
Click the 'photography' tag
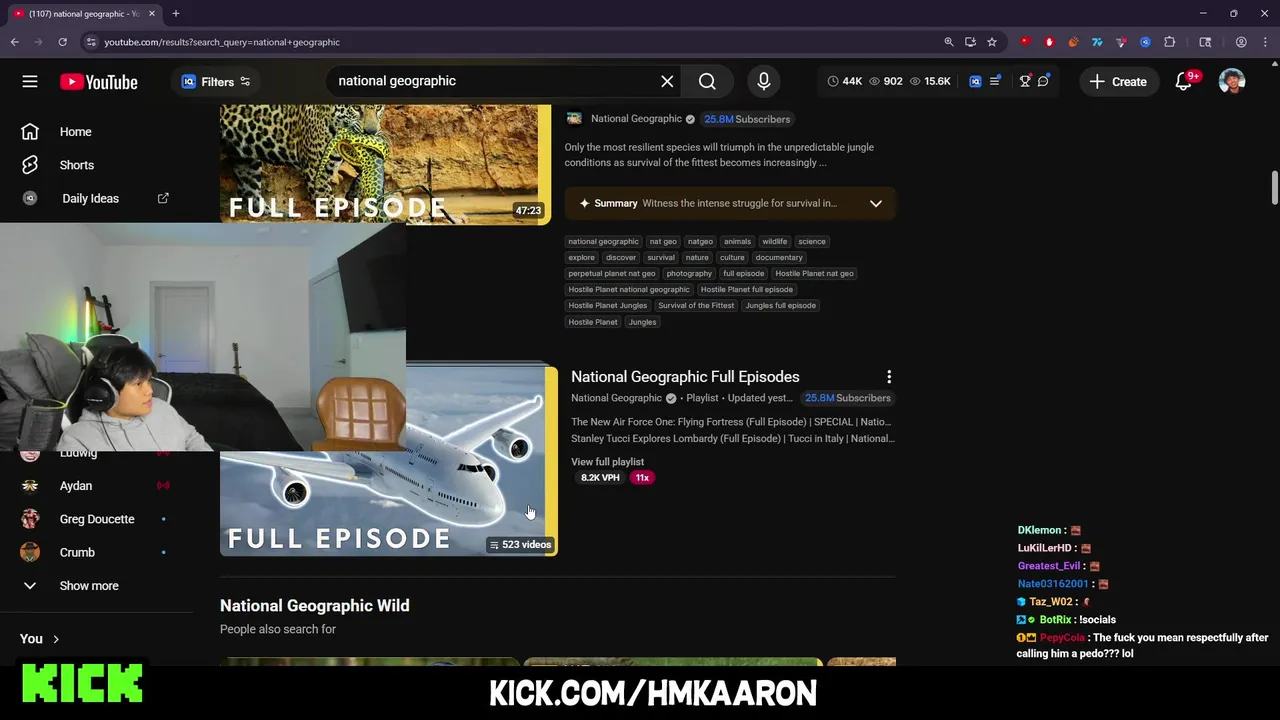coord(689,273)
